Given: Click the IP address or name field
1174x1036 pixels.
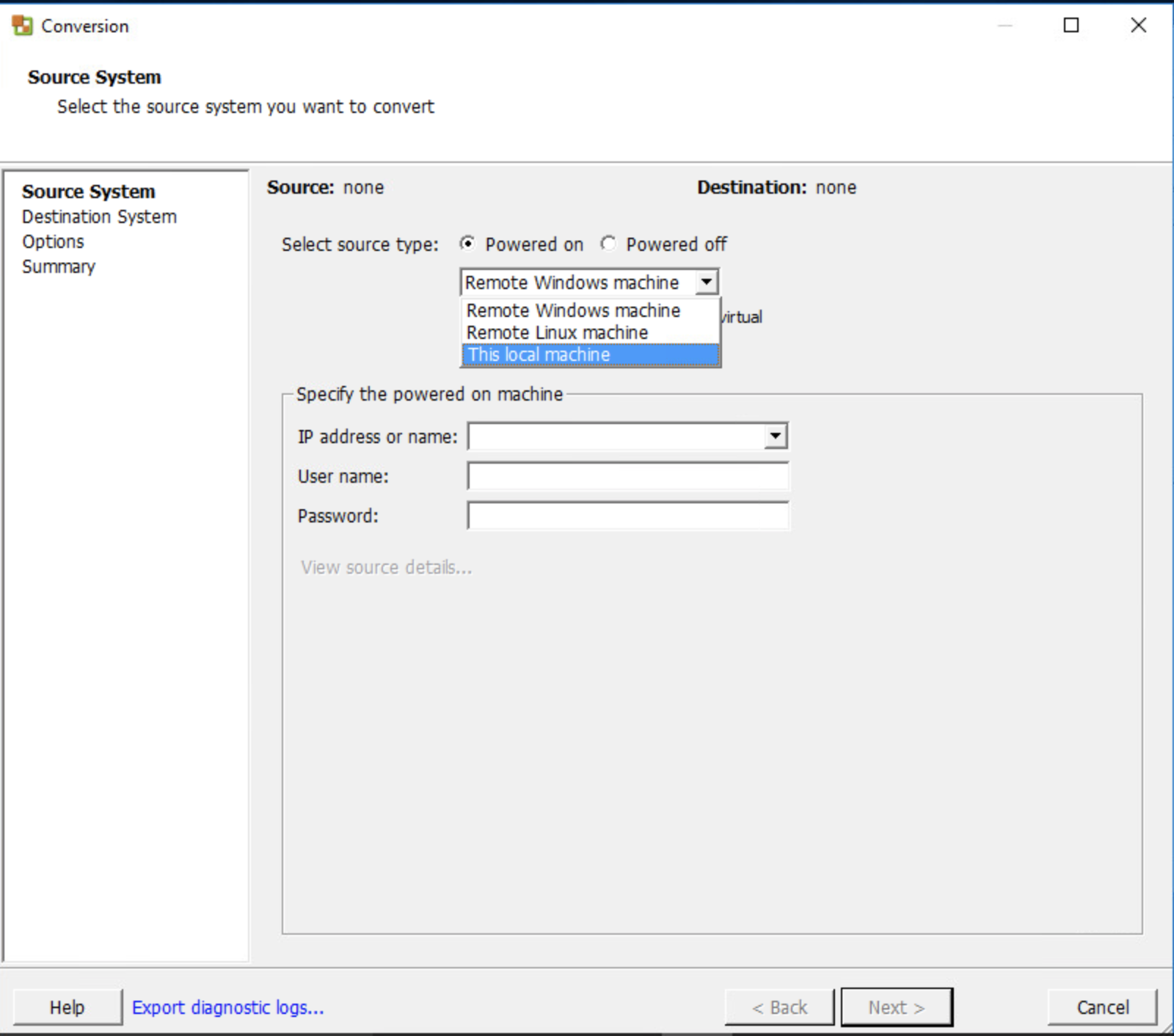Looking at the screenshot, I should (616, 436).
